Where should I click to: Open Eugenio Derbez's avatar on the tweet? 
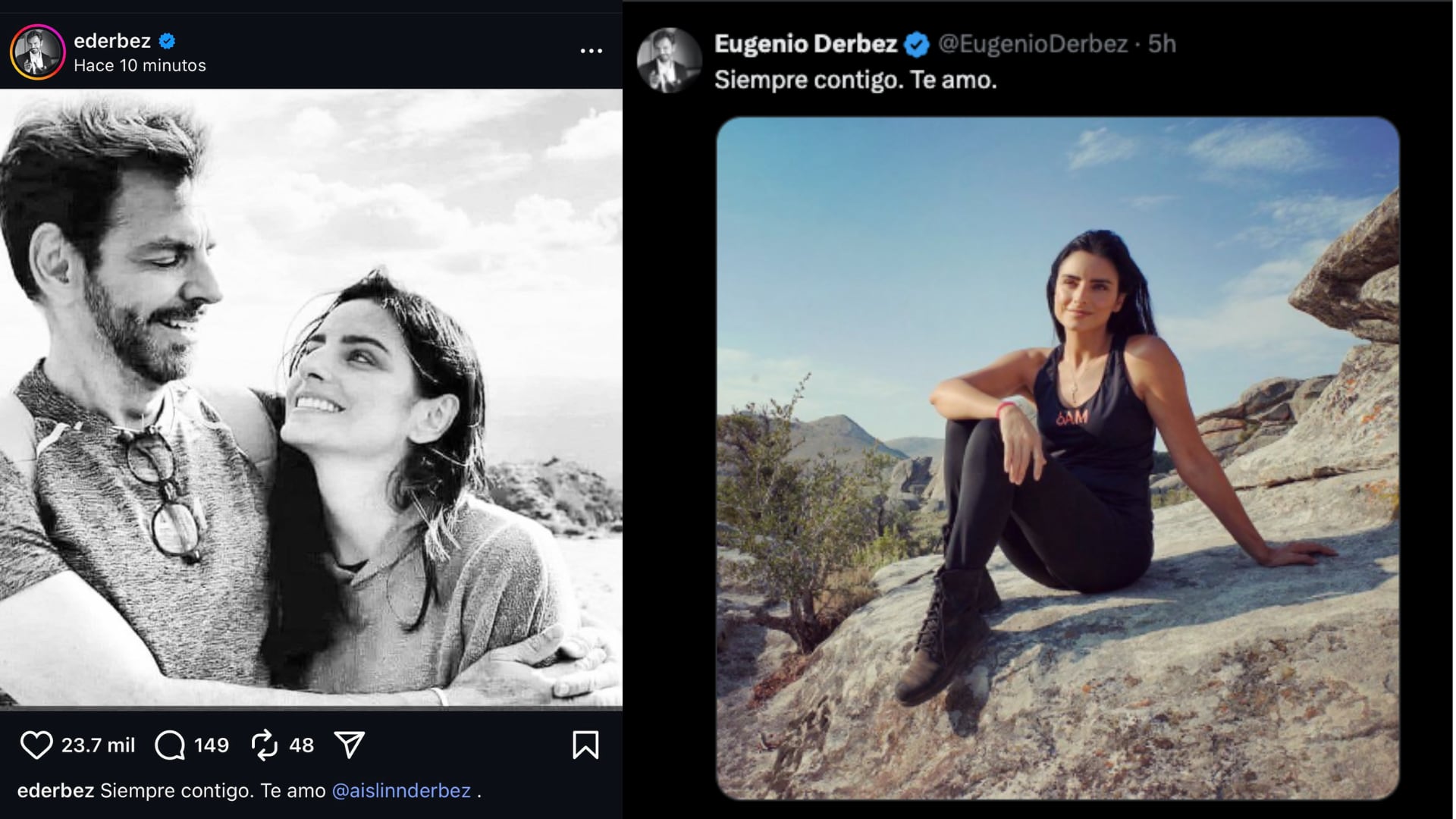[669, 61]
